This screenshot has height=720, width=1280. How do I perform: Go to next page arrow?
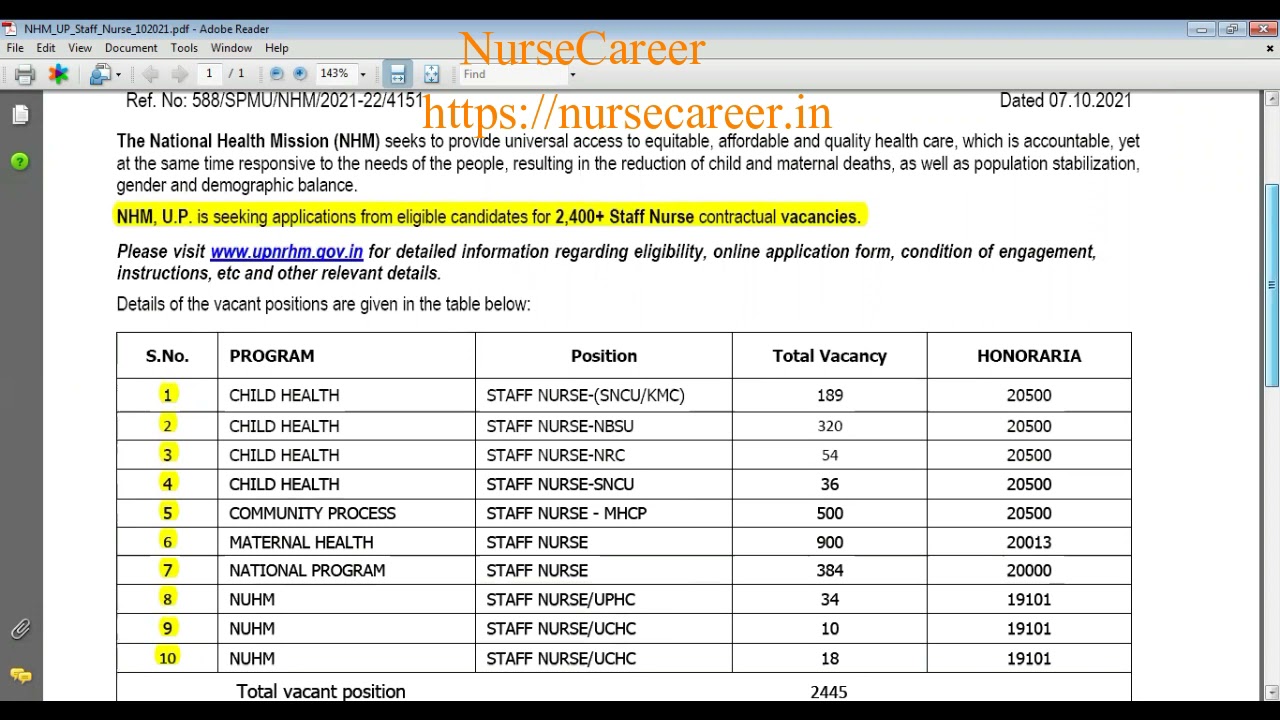pos(179,74)
